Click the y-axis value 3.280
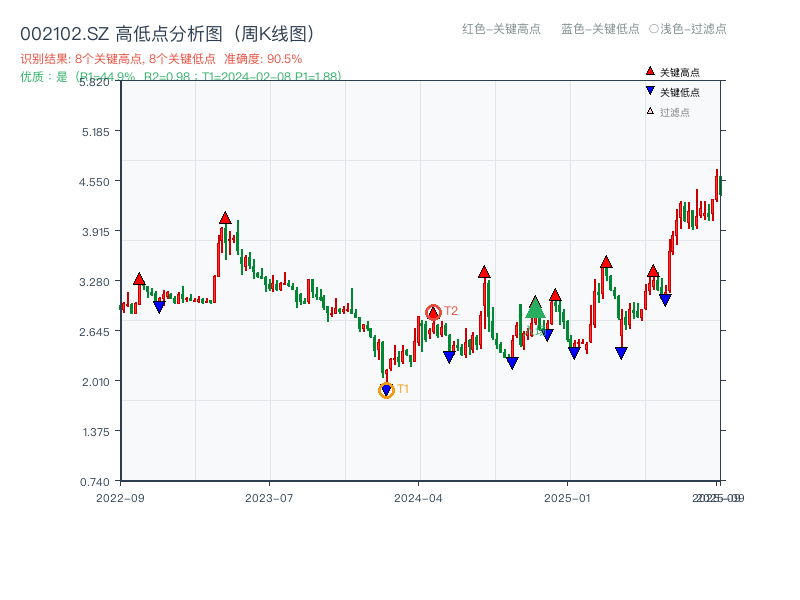Viewport: 800px width, 600px height. (x=94, y=282)
